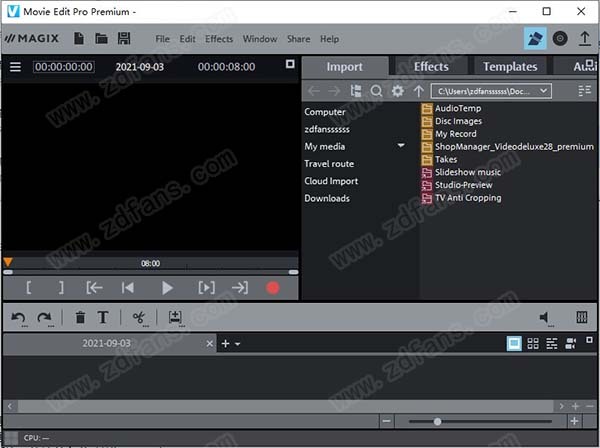Click the Redo arrow icon
600x448 pixels.
coord(45,318)
